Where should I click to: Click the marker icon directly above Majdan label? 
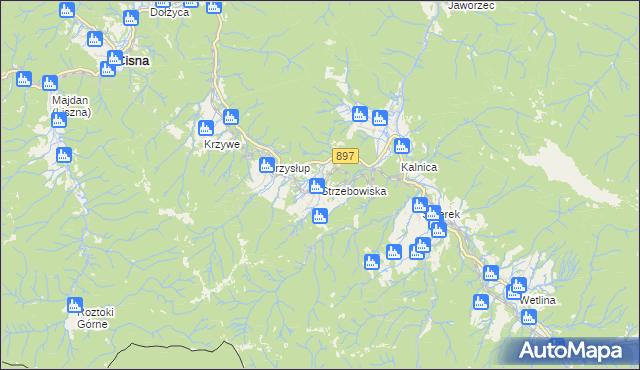50,83
